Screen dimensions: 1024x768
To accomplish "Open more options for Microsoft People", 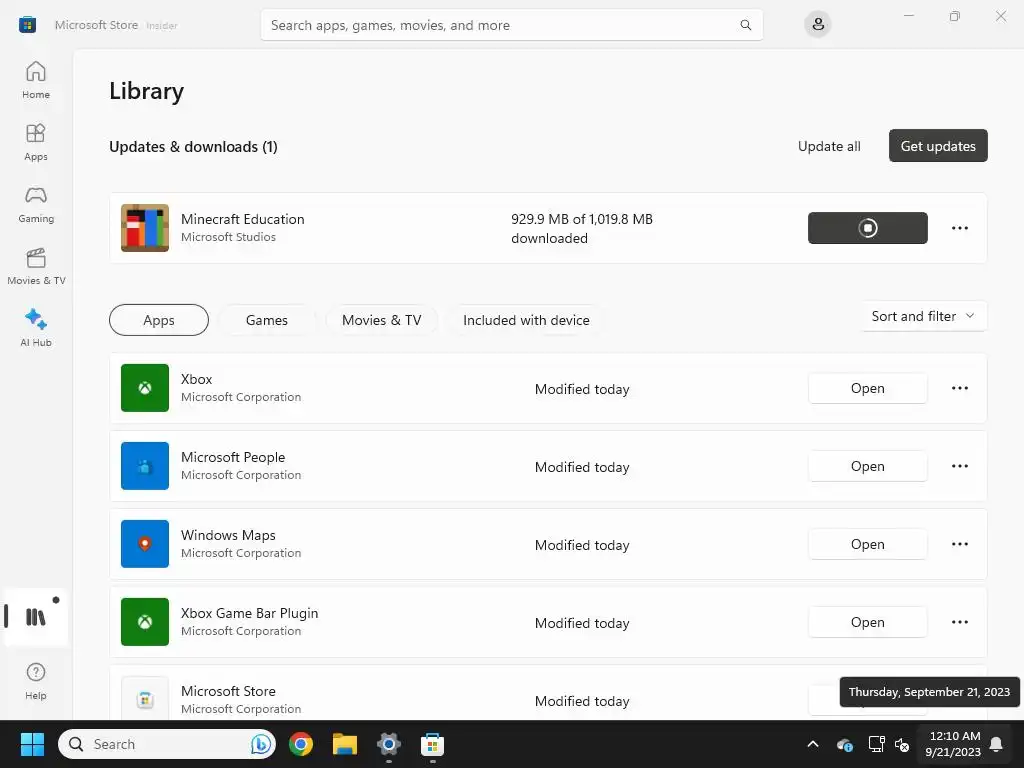I will click(959, 466).
